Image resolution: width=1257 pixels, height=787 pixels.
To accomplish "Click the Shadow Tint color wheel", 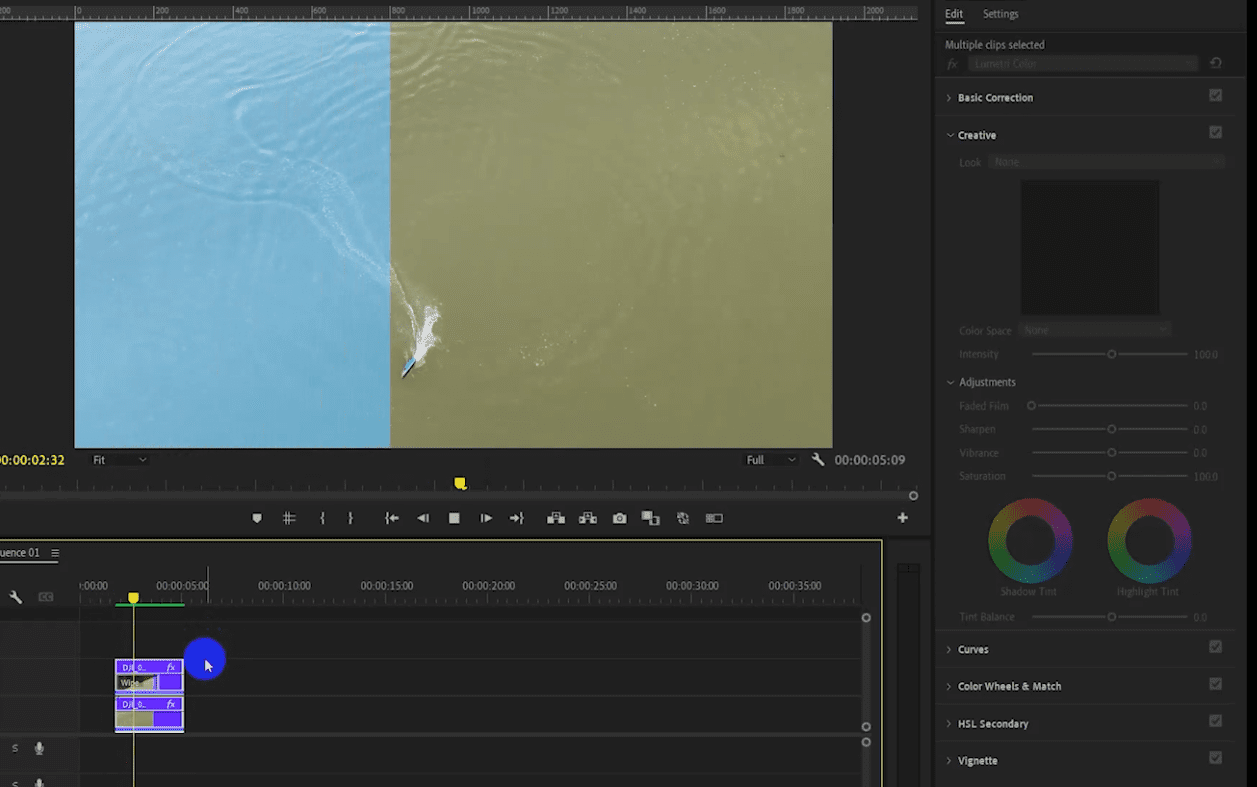I will point(1030,541).
